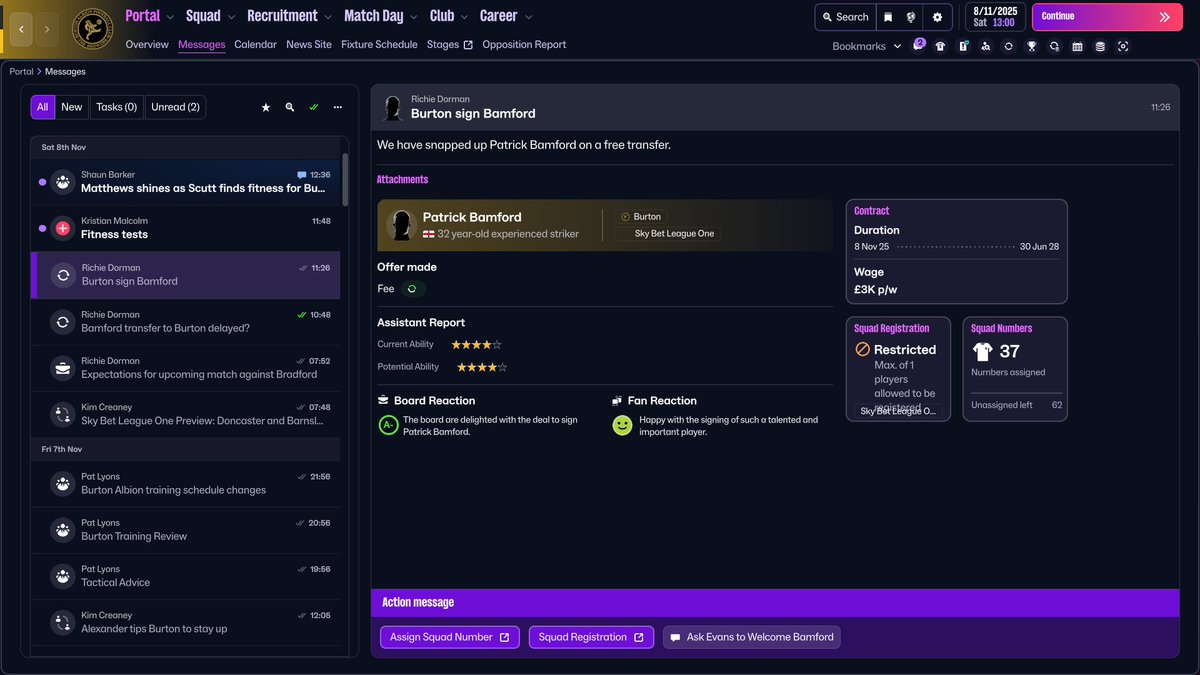
Task: Open the Calendar tab
Action: [255, 45]
